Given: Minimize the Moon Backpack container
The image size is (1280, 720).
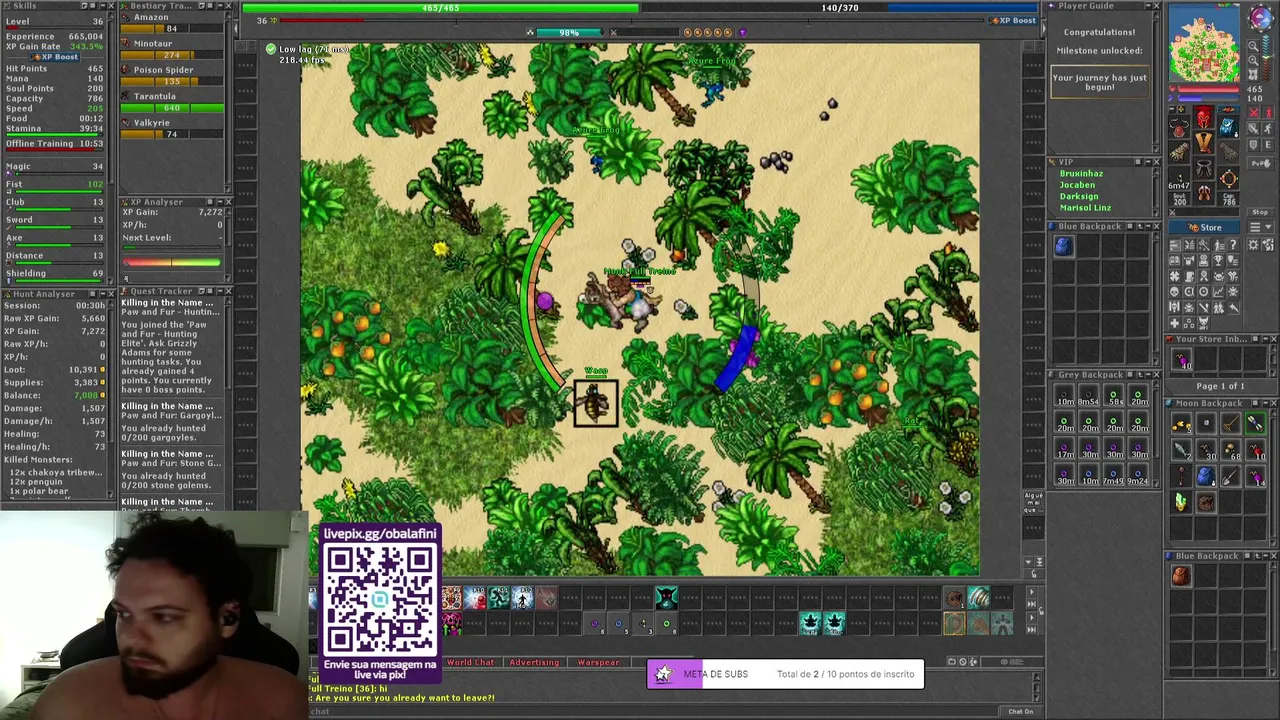Looking at the screenshot, I should (x=1265, y=403).
